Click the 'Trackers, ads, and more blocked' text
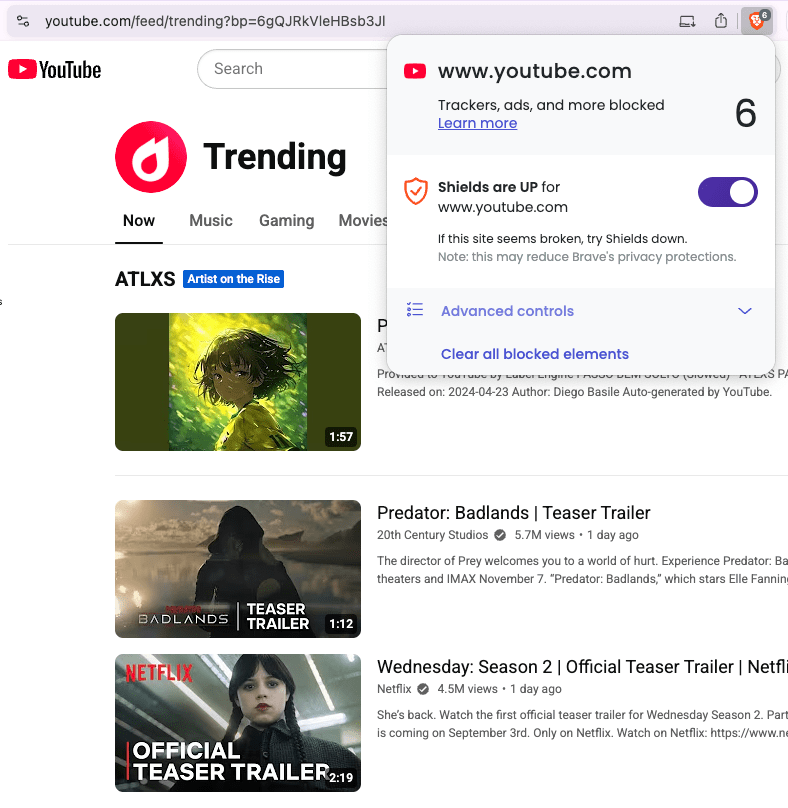 click(x=551, y=105)
